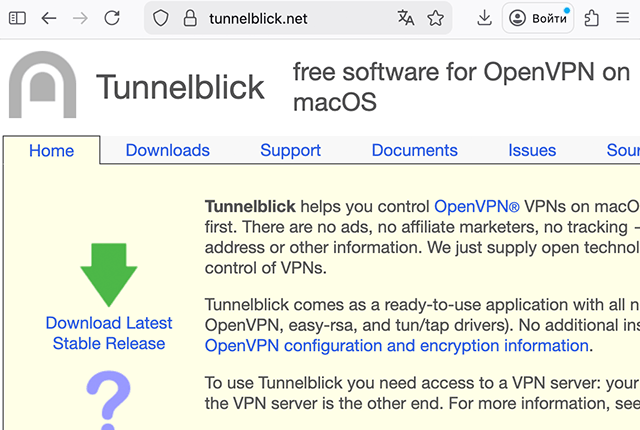This screenshot has width=640, height=430.
Task: Open site security shield info
Action: coord(162,18)
